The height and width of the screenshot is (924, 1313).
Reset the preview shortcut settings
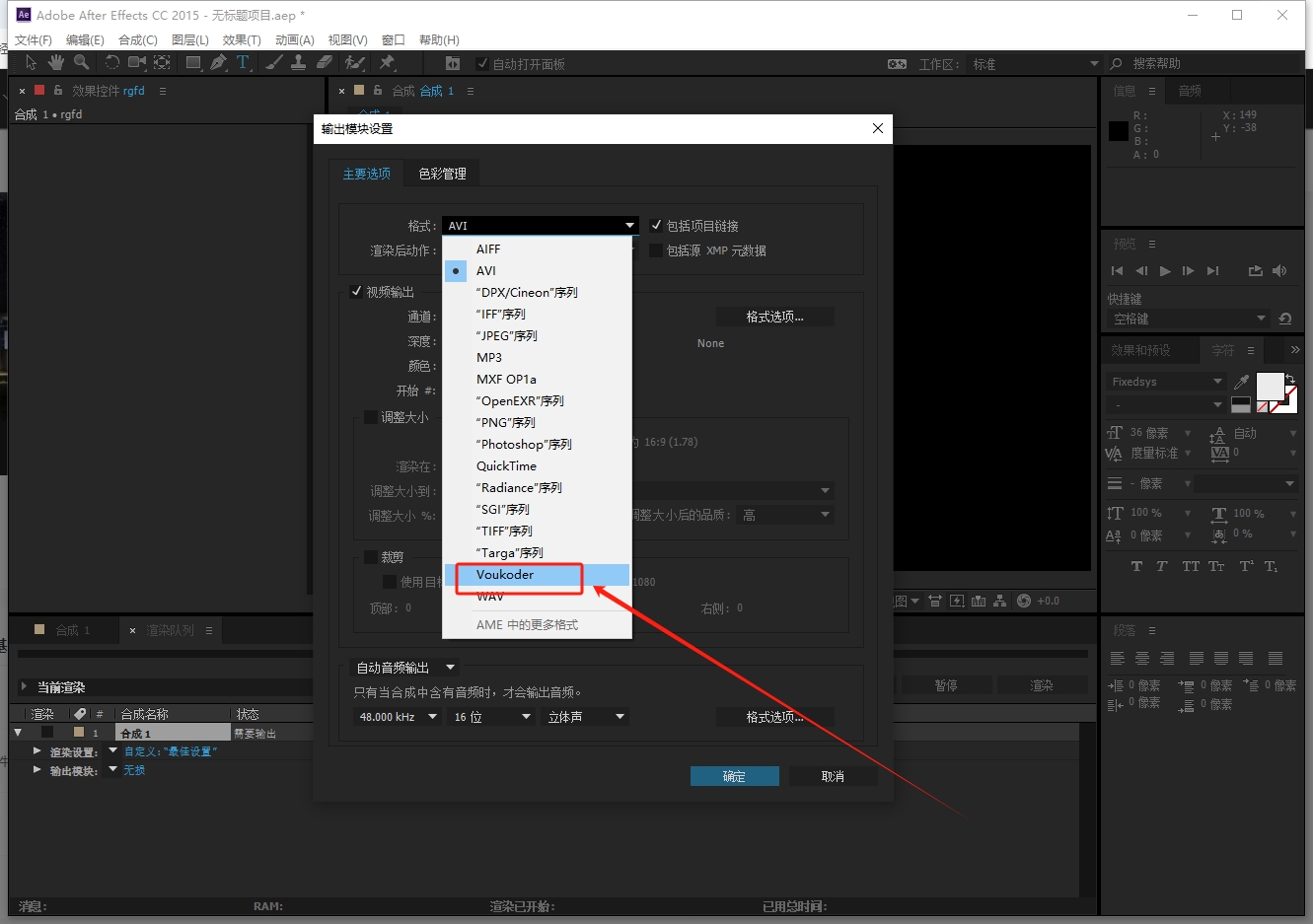coord(1284,319)
